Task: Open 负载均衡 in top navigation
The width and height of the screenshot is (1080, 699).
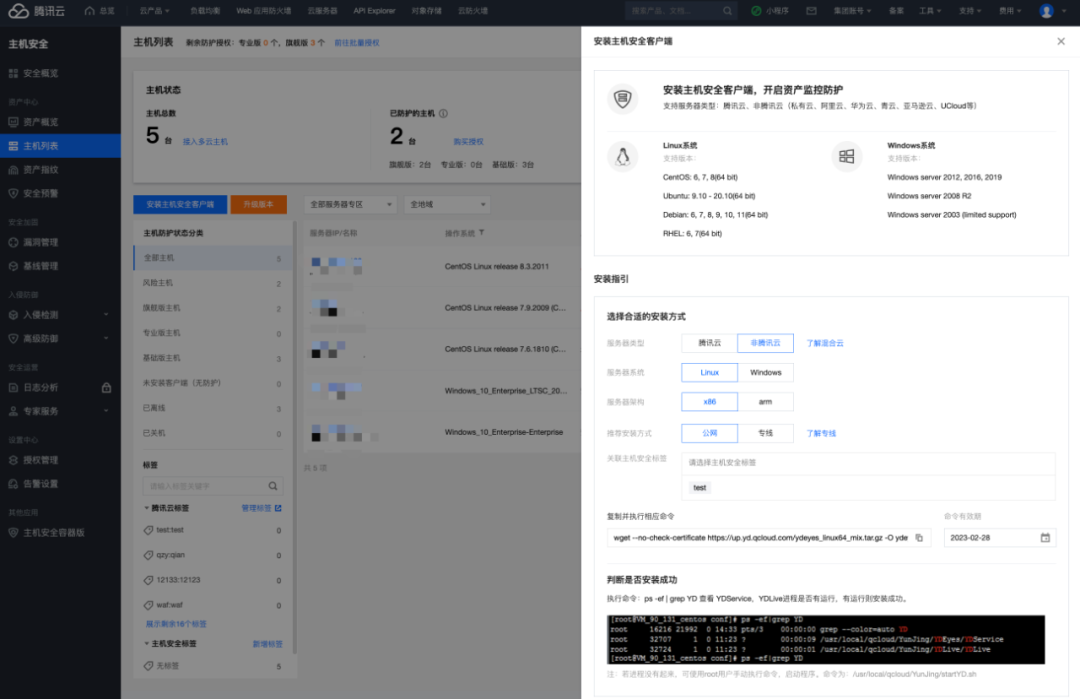Action: click(x=205, y=11)
